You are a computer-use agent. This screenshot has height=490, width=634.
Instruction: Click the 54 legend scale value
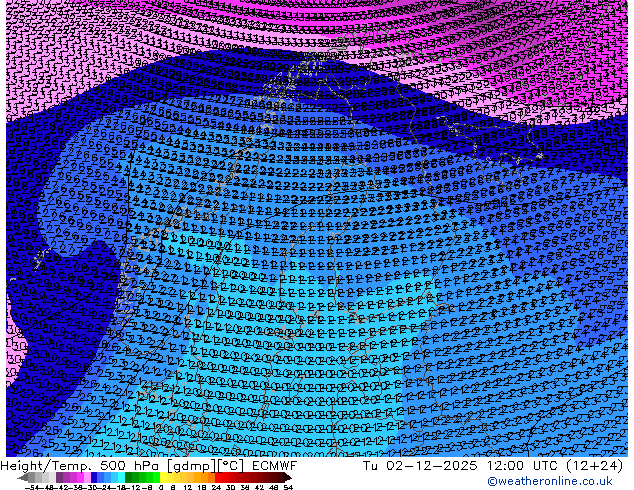[288, 487]
